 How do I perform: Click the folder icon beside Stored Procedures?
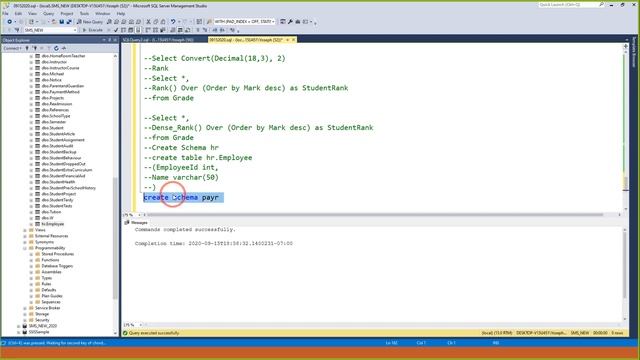click(38, 254)
